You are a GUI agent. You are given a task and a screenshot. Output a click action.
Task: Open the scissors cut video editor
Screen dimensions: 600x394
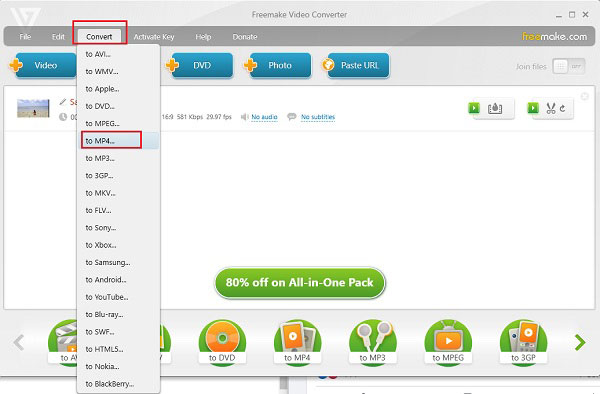pos(550,108)
